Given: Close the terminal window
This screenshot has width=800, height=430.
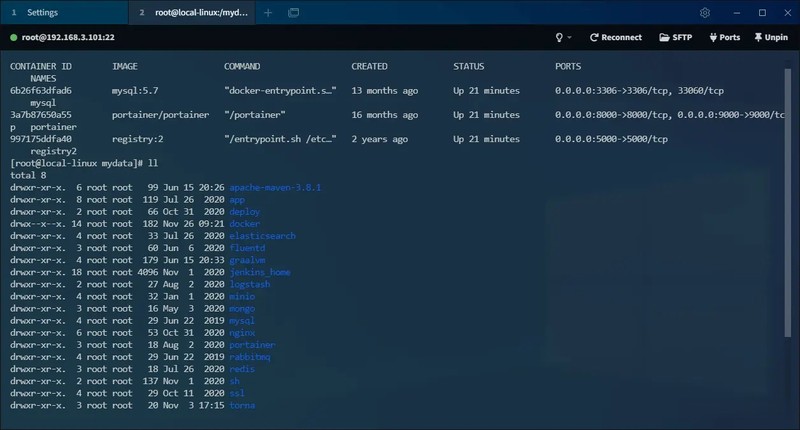Looking at the screenshot, I should coord(788,13).
